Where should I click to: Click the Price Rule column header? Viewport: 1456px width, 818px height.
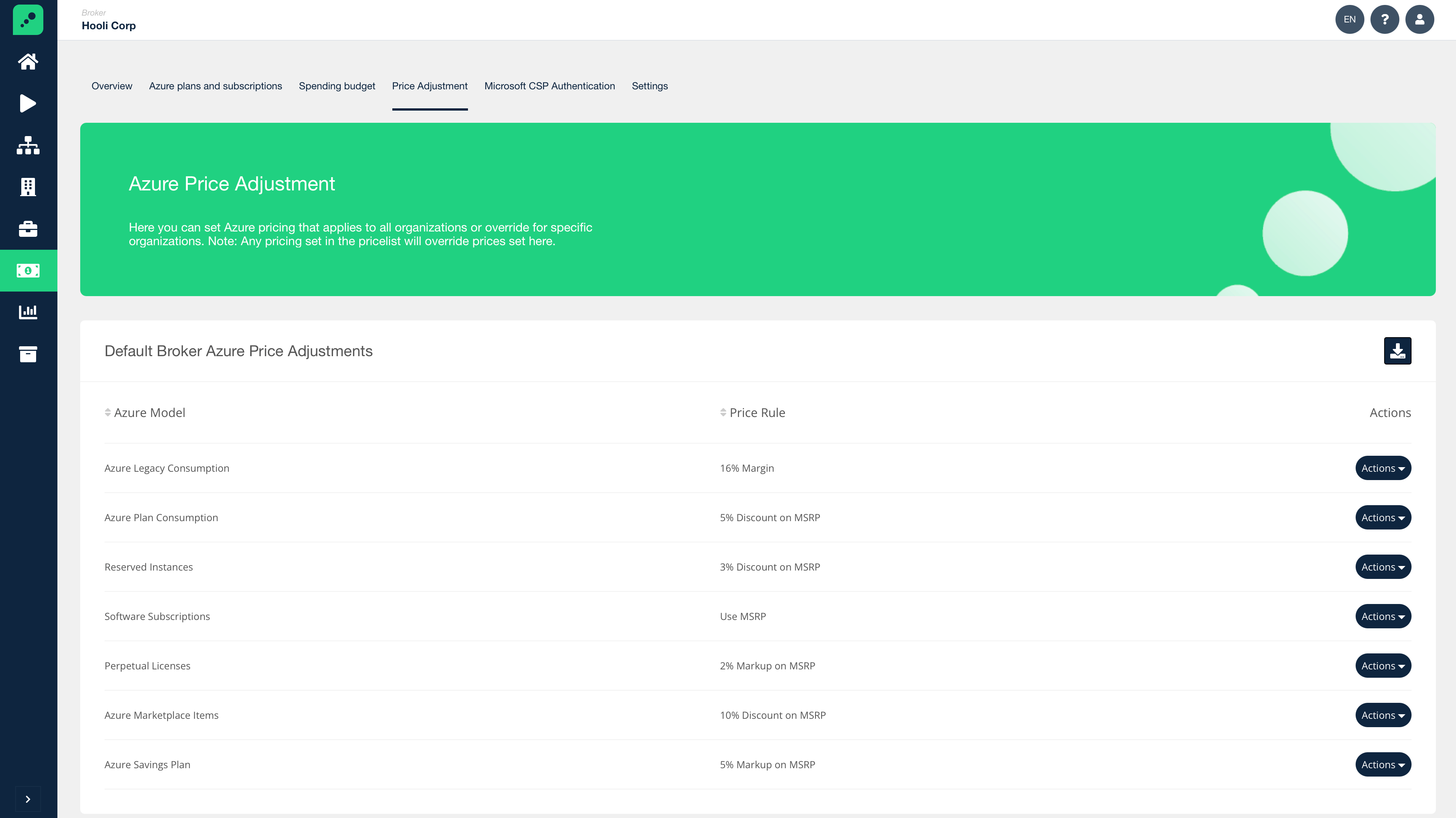[757, 413]
